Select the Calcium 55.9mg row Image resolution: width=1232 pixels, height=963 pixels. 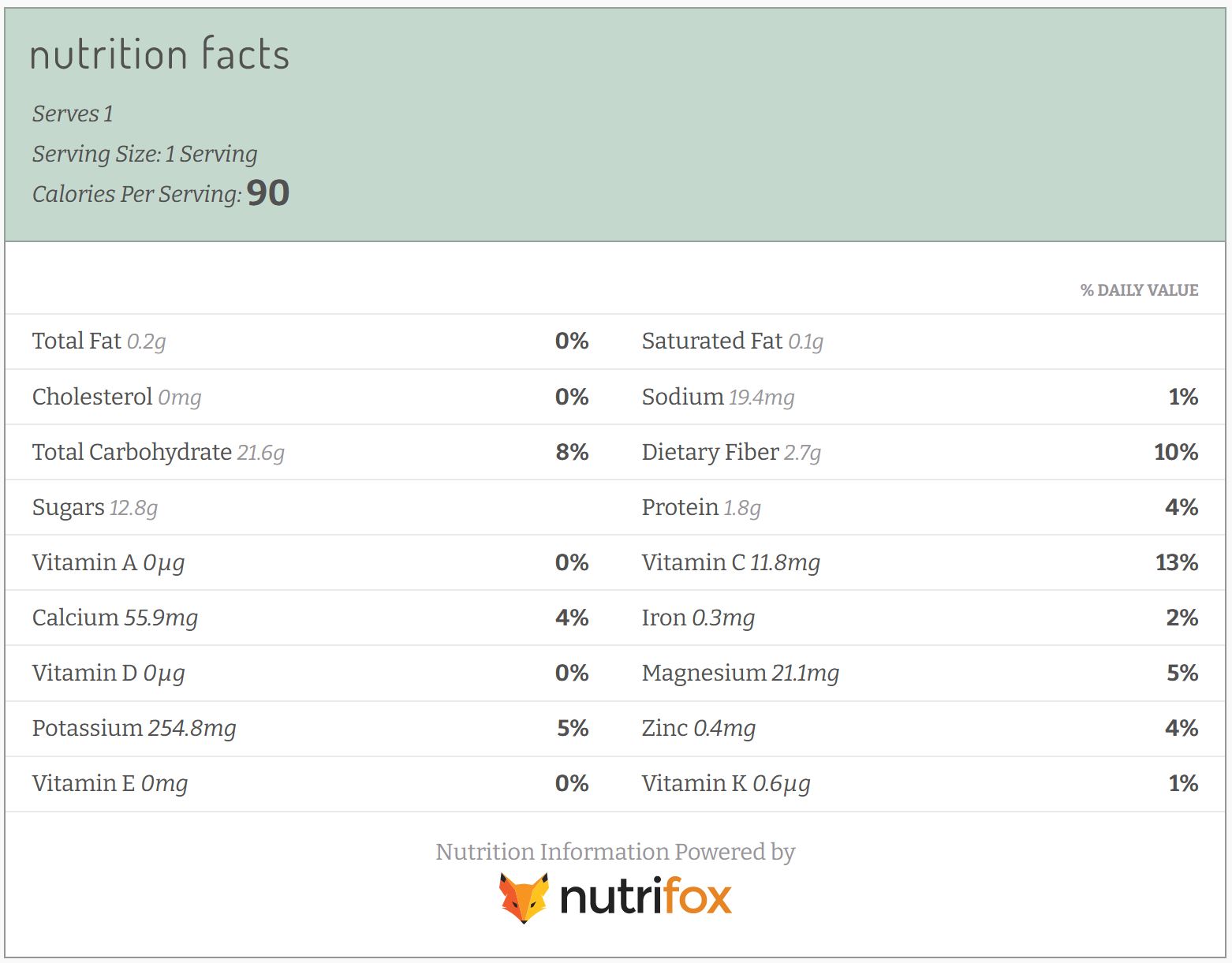311,618
